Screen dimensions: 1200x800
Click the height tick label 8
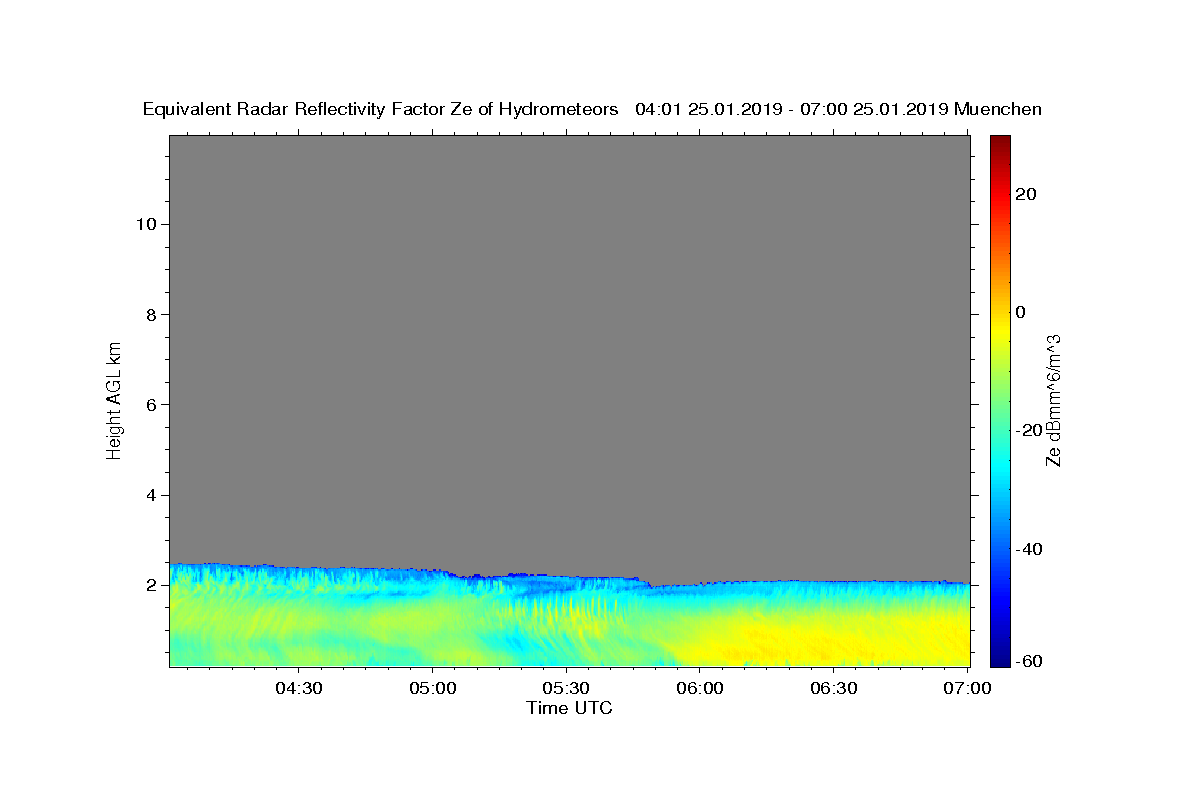click(x=150, y=314)
